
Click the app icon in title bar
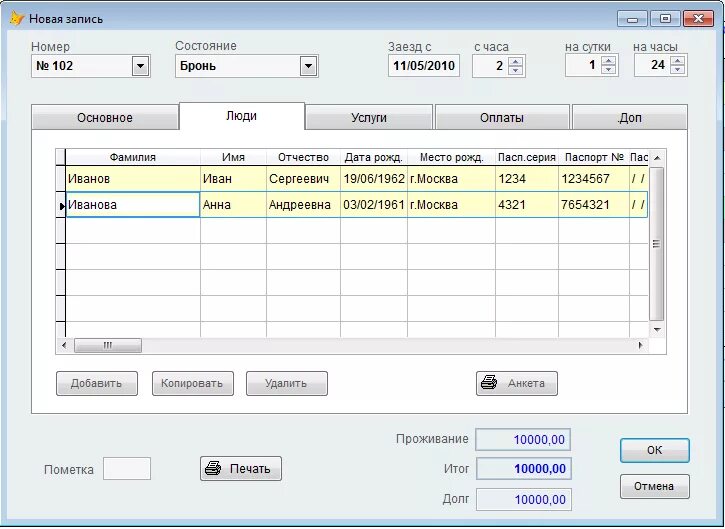tap(17, 19)
